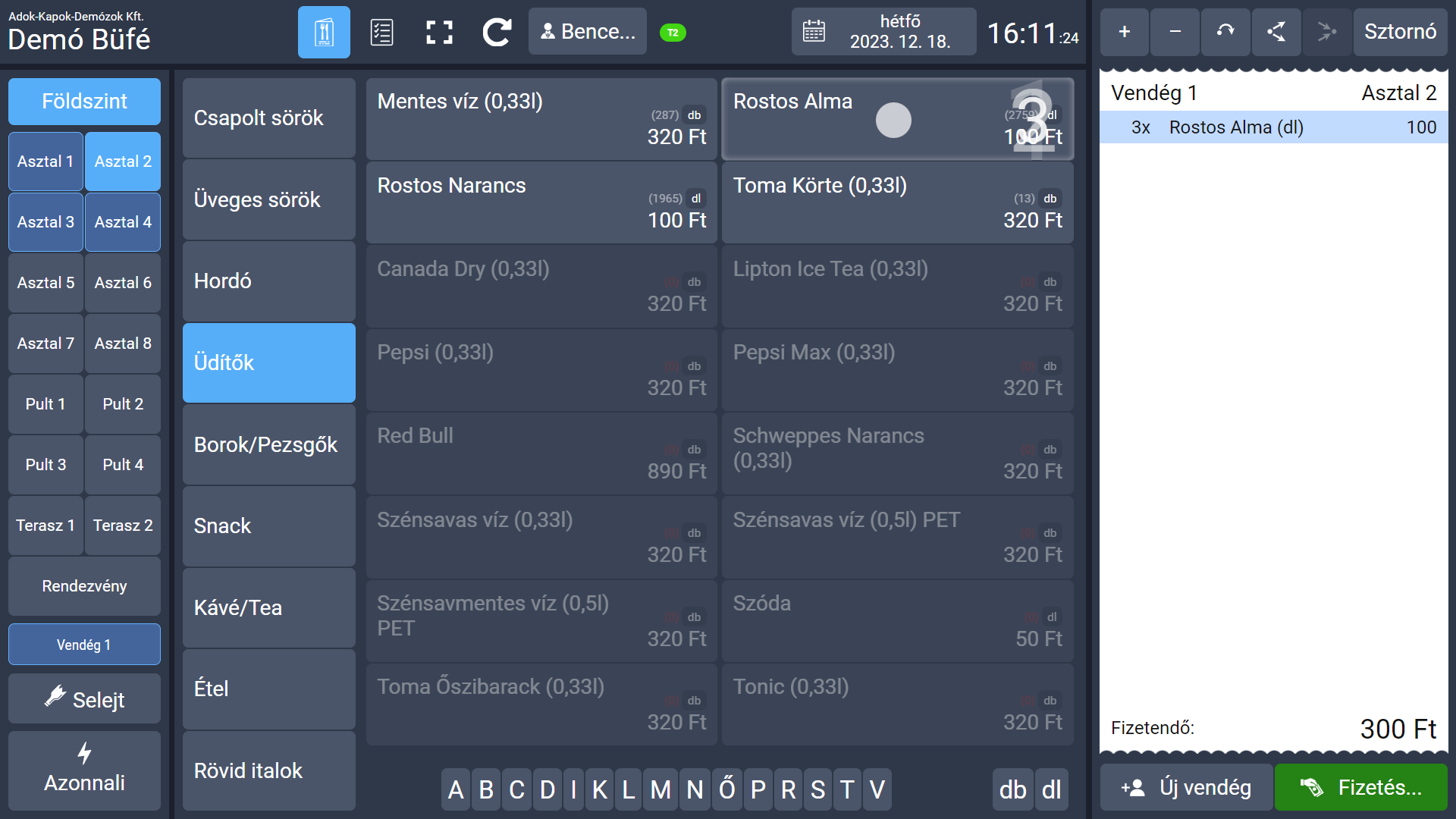
Task: Add Tonic (0,33l) to order
Action: 898,704
